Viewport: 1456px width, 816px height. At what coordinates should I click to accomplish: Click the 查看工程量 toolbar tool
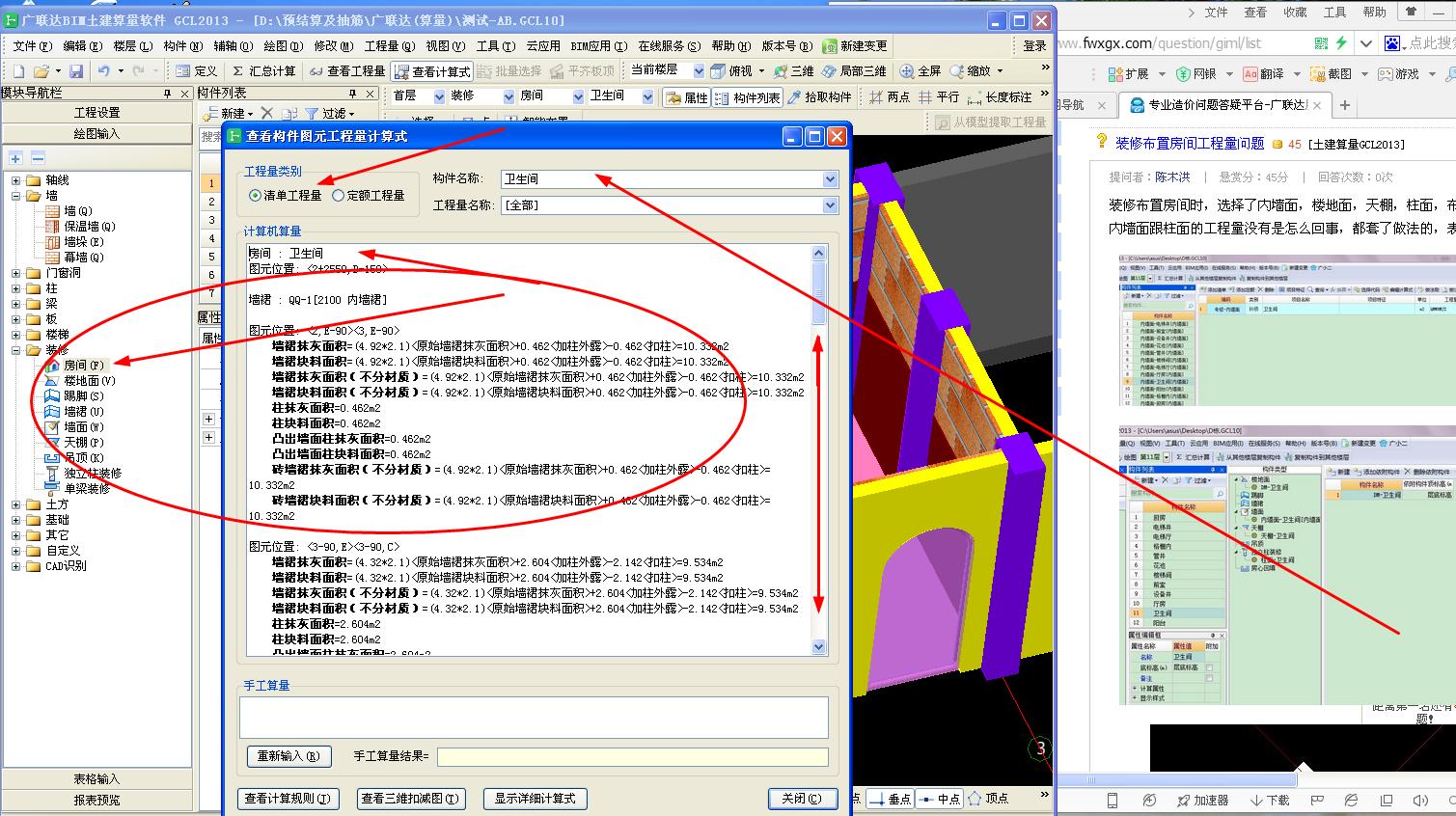347,71
